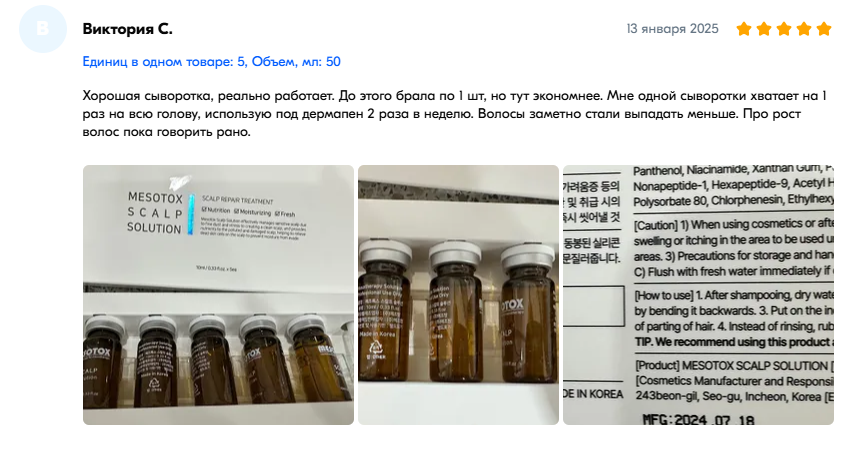This screenshot has width=846, height=449.
Task: Click the review date 13 января 2025
Action: pos(672,29)
